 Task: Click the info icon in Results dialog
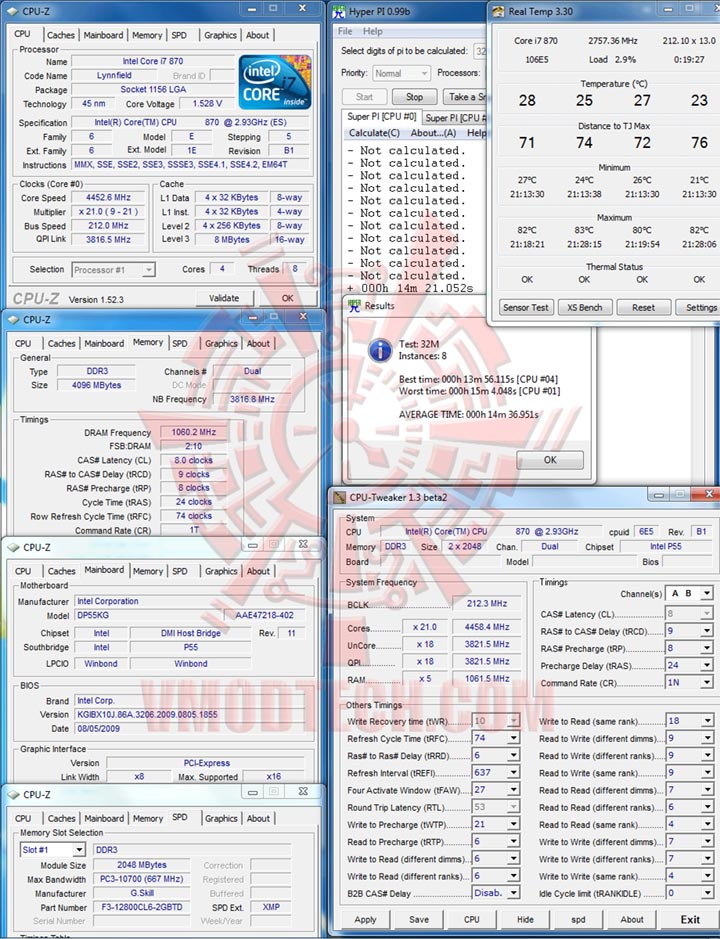[380, 350]
